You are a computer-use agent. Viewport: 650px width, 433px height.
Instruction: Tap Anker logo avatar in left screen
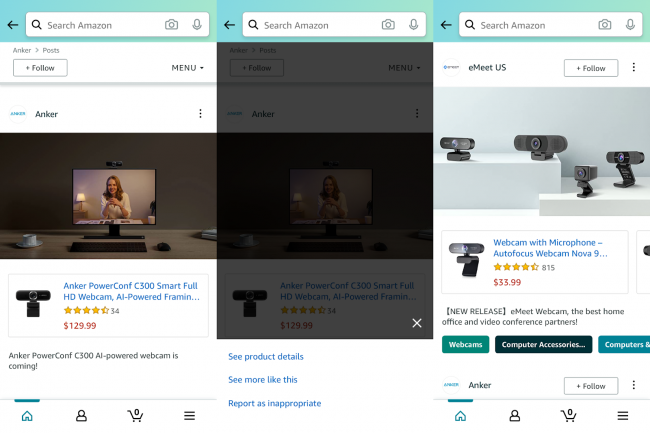(x=18, y=114)
